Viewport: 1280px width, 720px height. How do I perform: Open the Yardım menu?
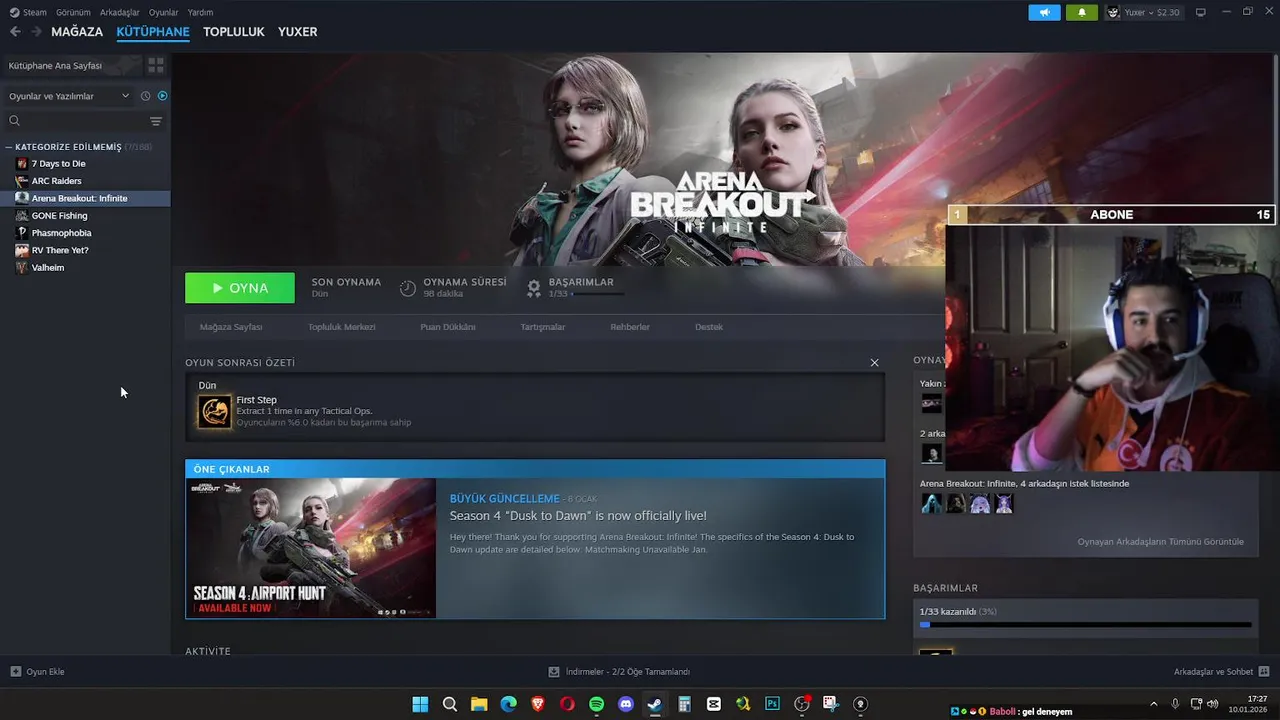pos(200,13)
